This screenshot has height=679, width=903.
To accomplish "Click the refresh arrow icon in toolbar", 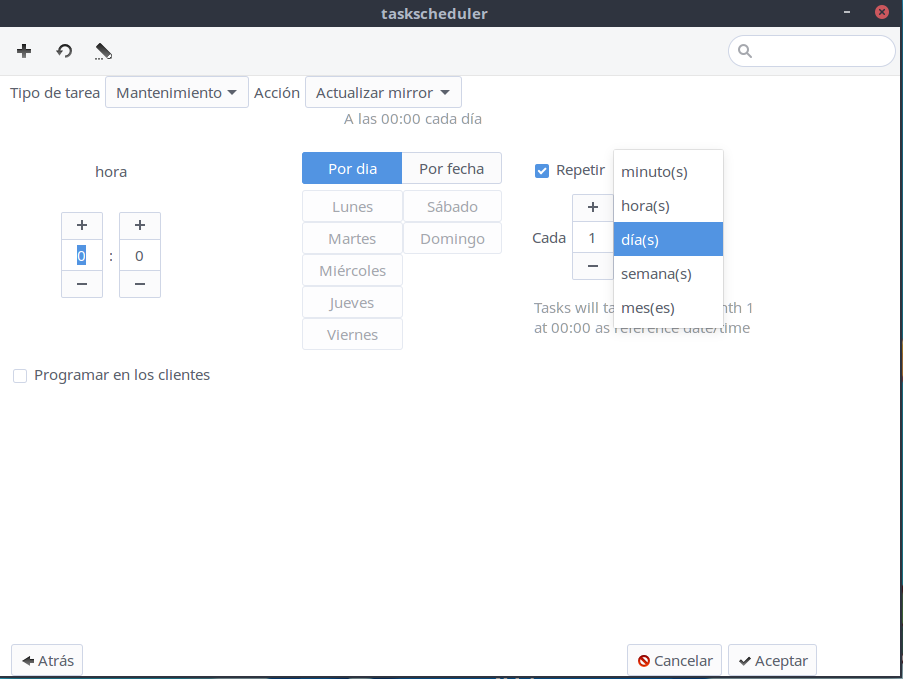I will pos(64,51).
